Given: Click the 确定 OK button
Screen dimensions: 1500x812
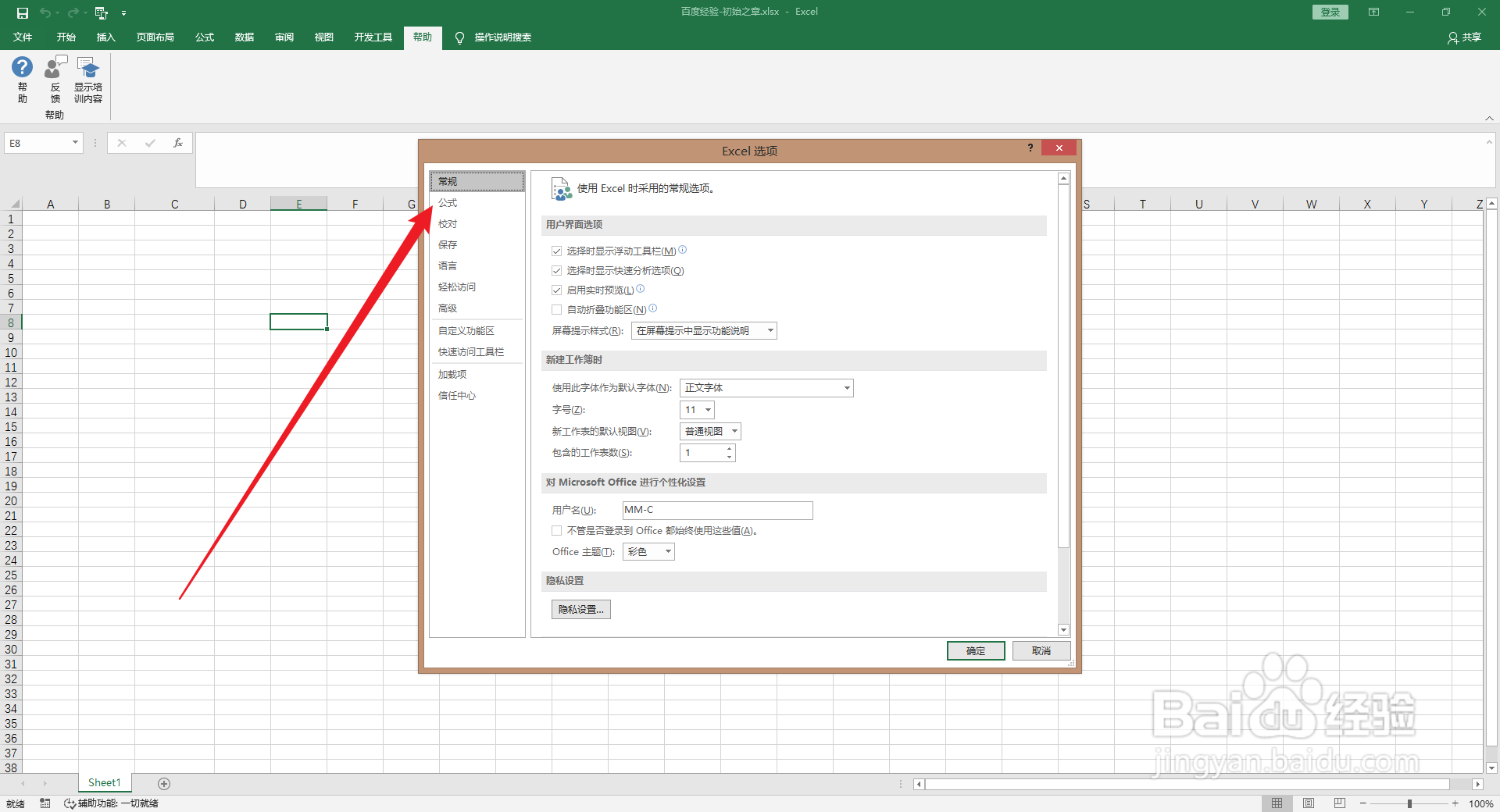Looking at the screenshot, I should coord(976,651).
